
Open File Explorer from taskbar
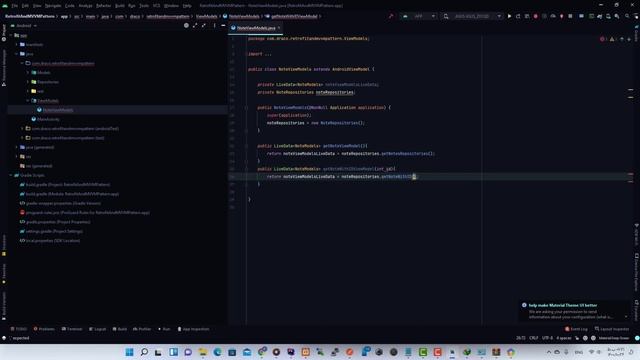point(202,352)
